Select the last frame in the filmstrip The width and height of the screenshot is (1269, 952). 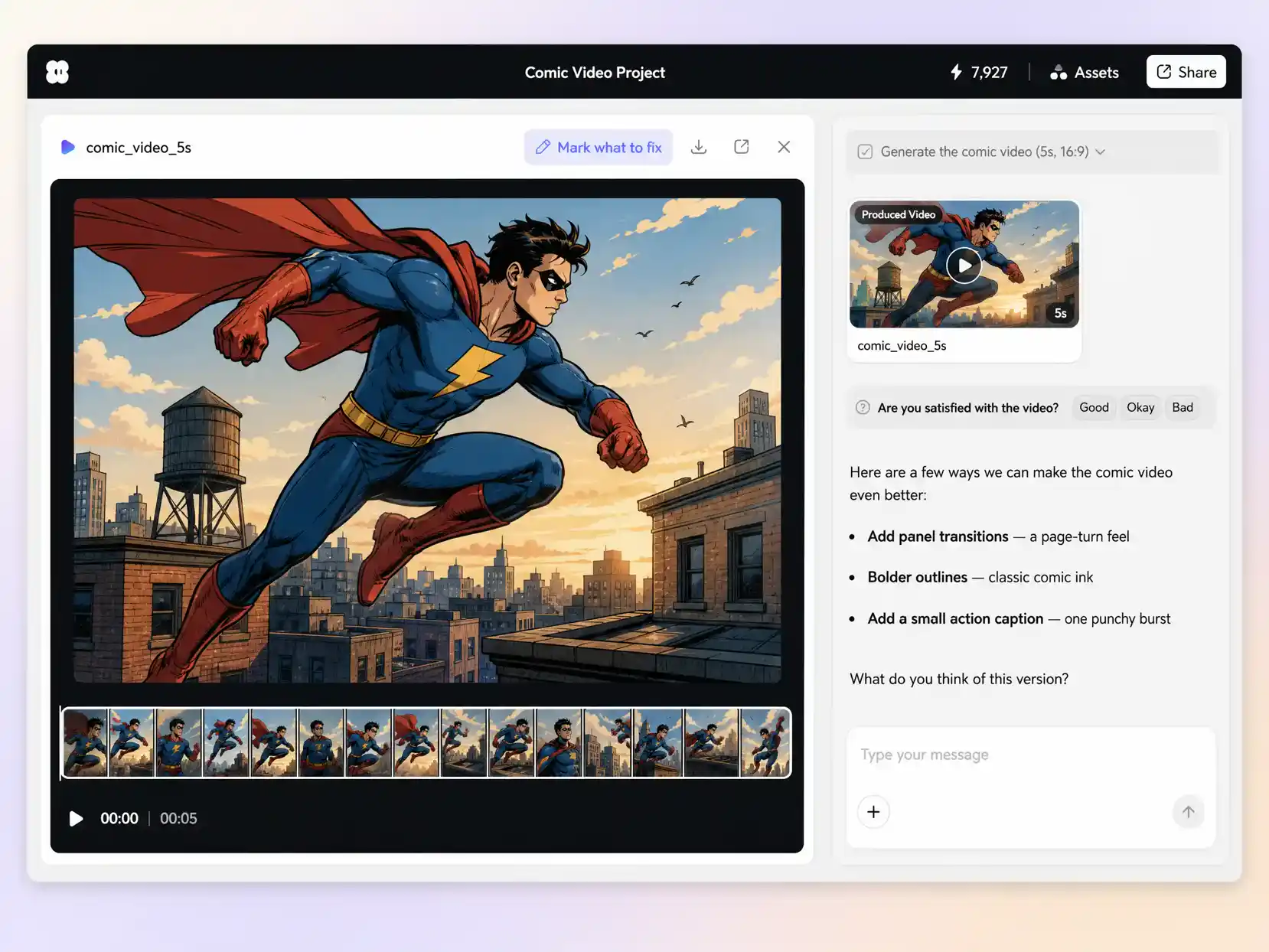click(x=765, y=742)
